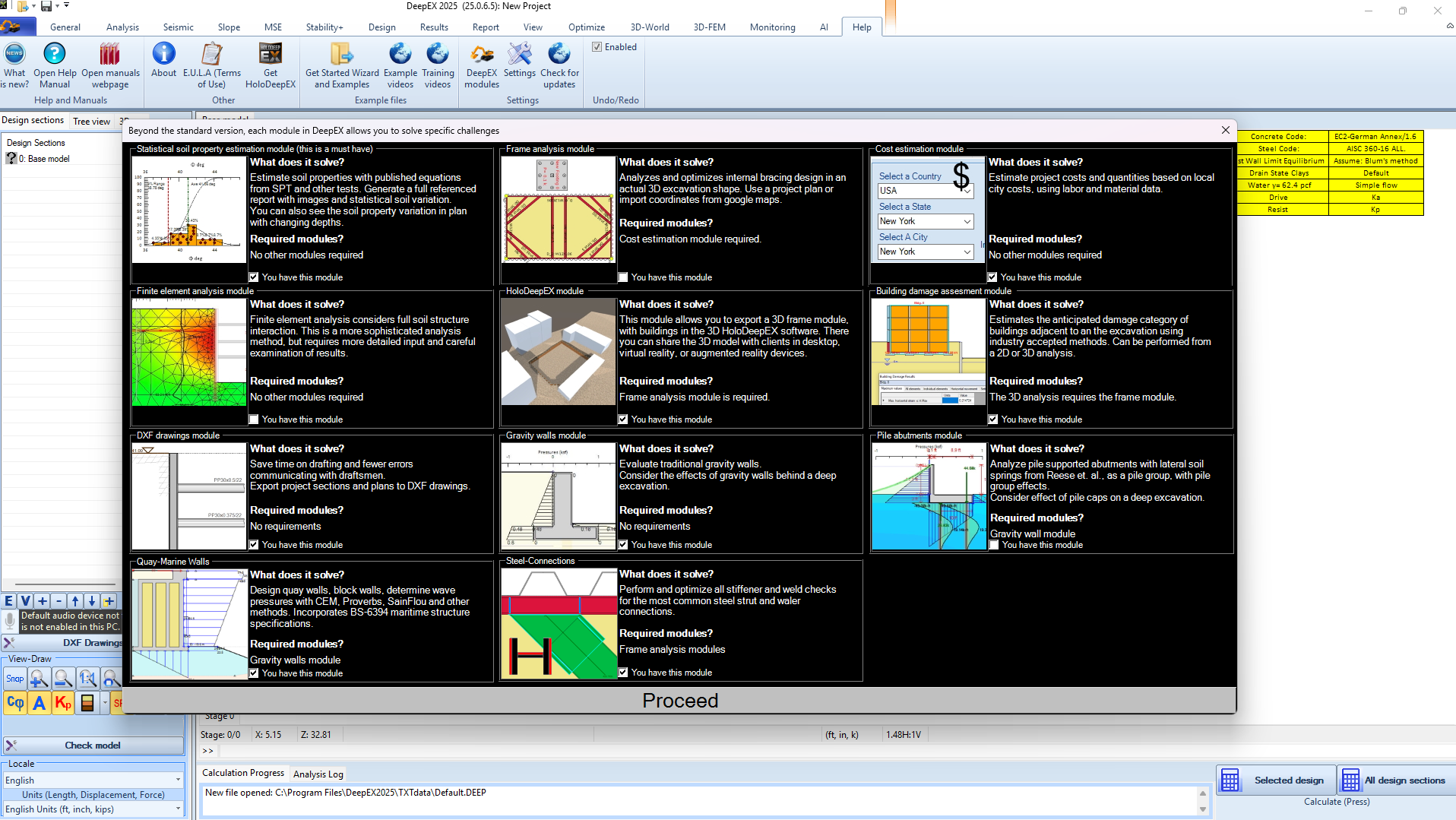Viewport: 1456px width, 820px height.
Task: Toggle the Snap tool
Action: (x=15, y=679)
